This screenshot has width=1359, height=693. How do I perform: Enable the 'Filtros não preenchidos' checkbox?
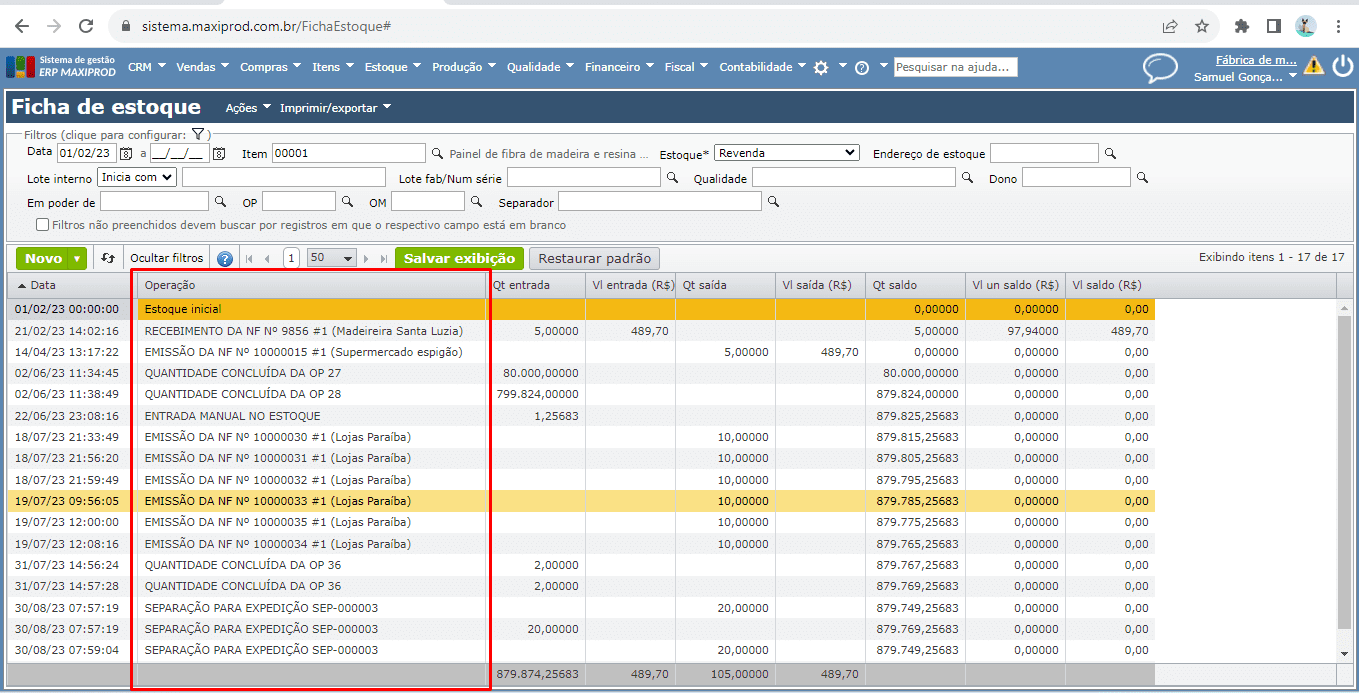(x=42, y=225)
